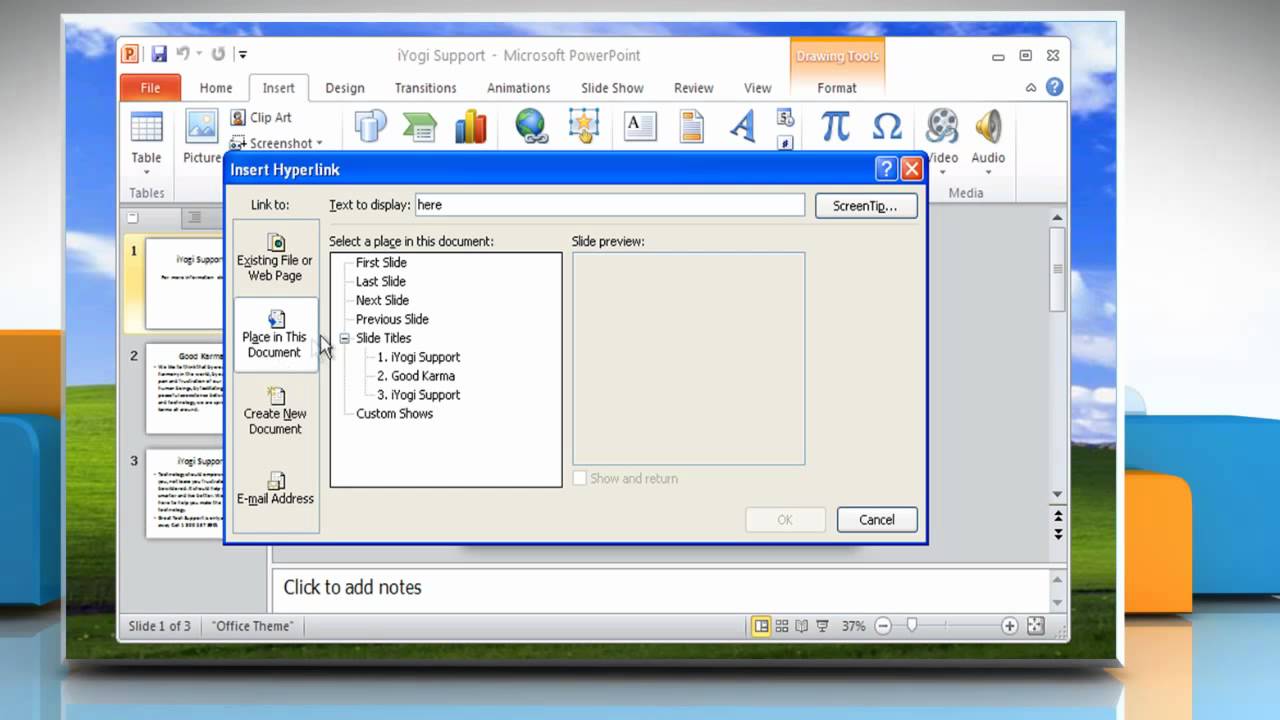Click the Equation pi icon
Image resolution: width=1280 pixels, height=720 pixels.
click(x=835, y=127)
